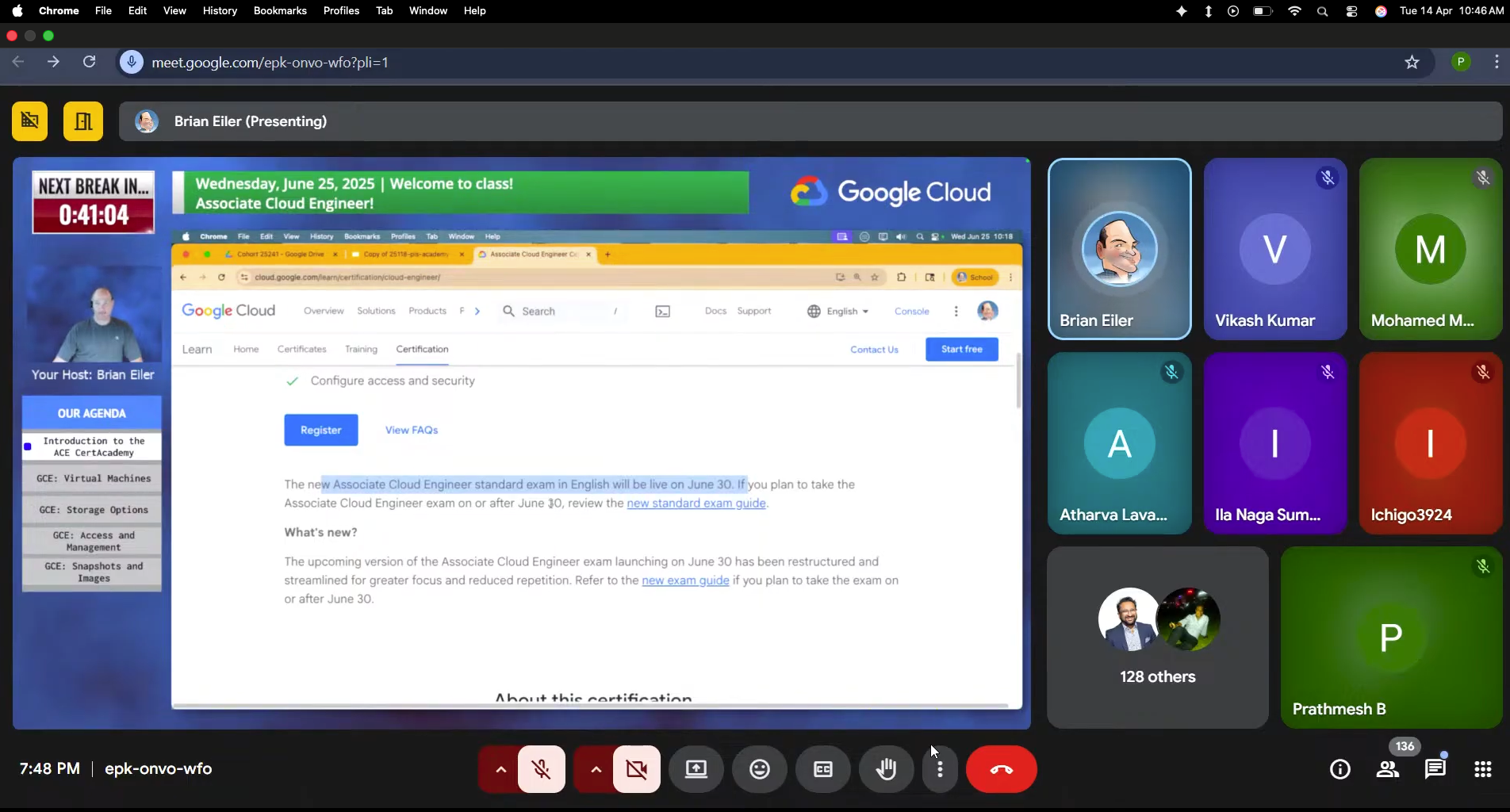
Task: Click the battery status icon
Action: (1263, 11)
